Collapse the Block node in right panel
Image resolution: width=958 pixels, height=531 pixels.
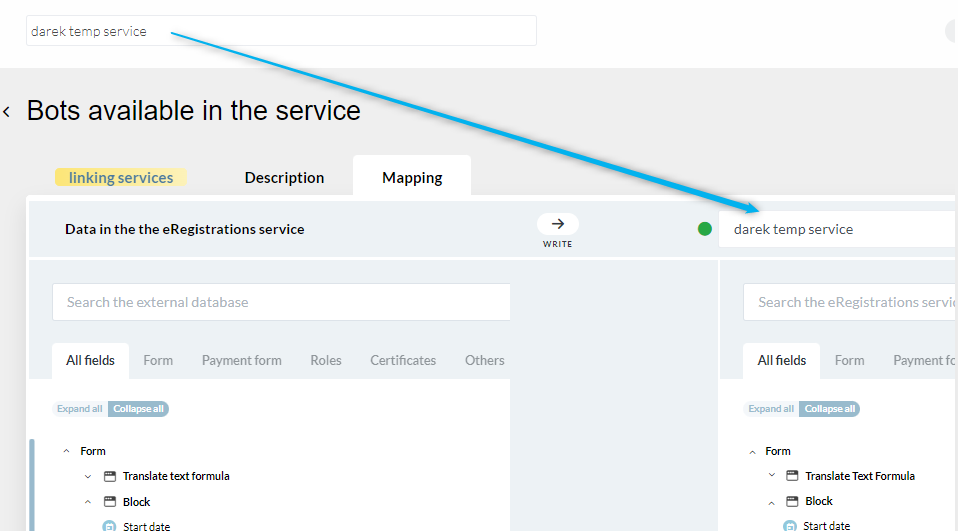click(772, 502)
